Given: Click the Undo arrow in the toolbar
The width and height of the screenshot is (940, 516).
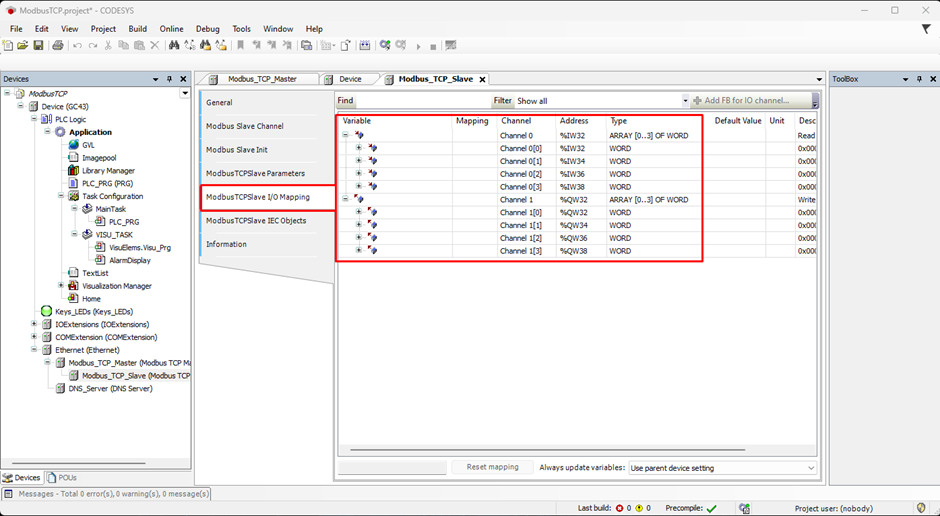Looking at the screenshot, I should 77,46.
